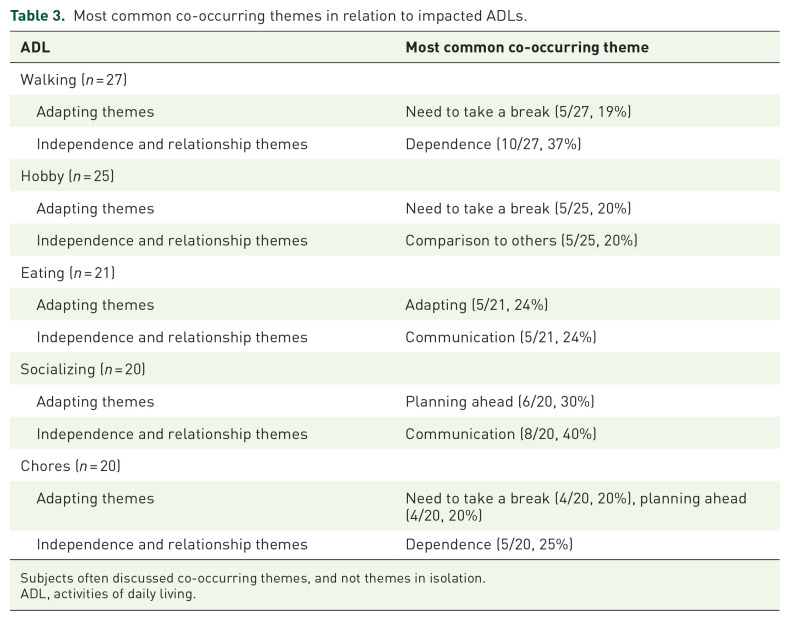Click the Table 3 caption label
The width and height of the screenshot is (790, 621).
point(37,16)
